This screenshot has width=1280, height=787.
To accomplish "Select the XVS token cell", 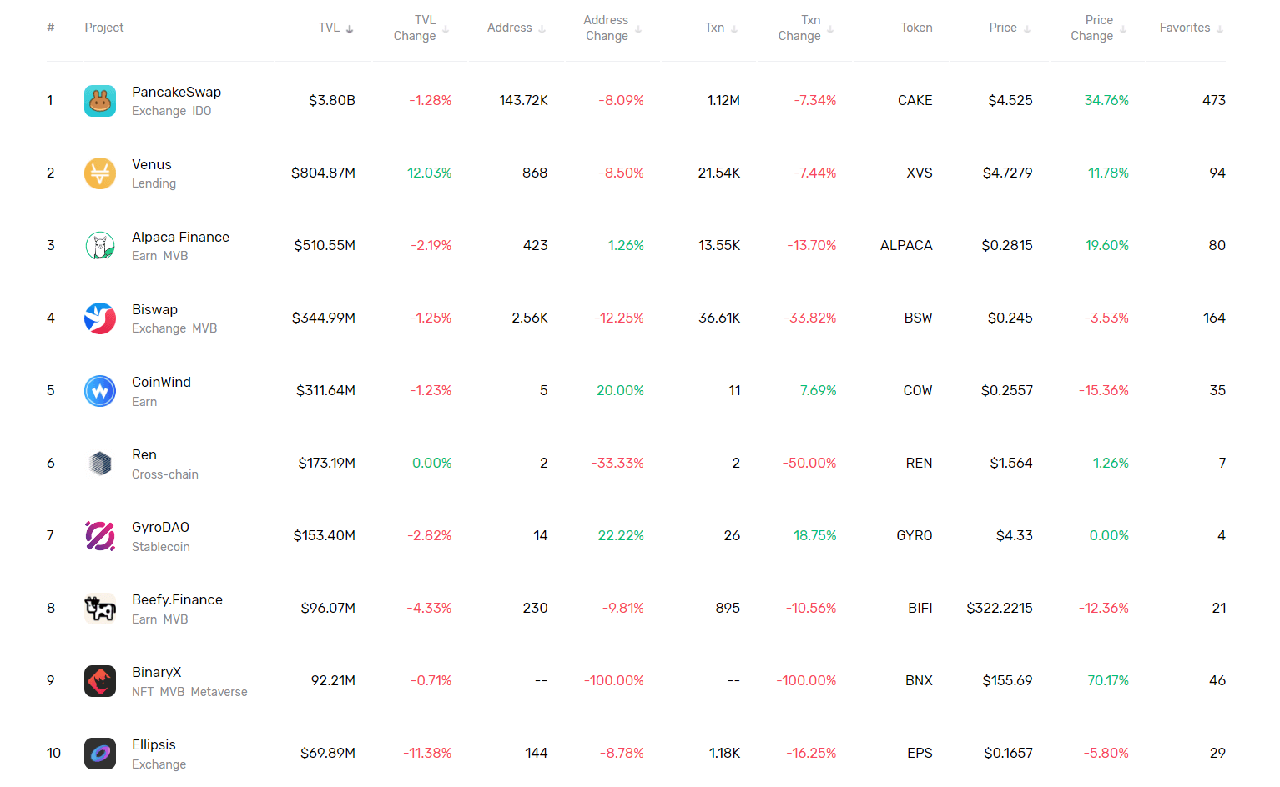I will point(919,173).
